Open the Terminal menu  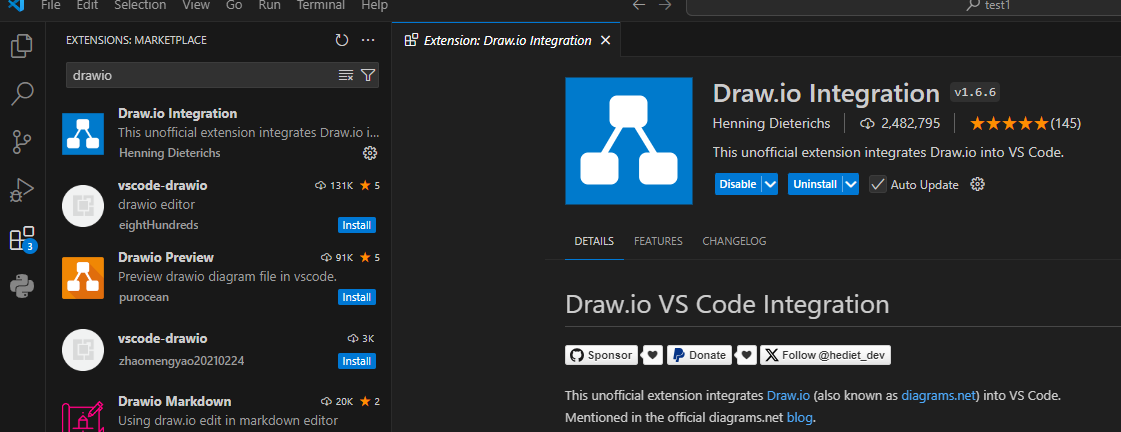(322, 5)
